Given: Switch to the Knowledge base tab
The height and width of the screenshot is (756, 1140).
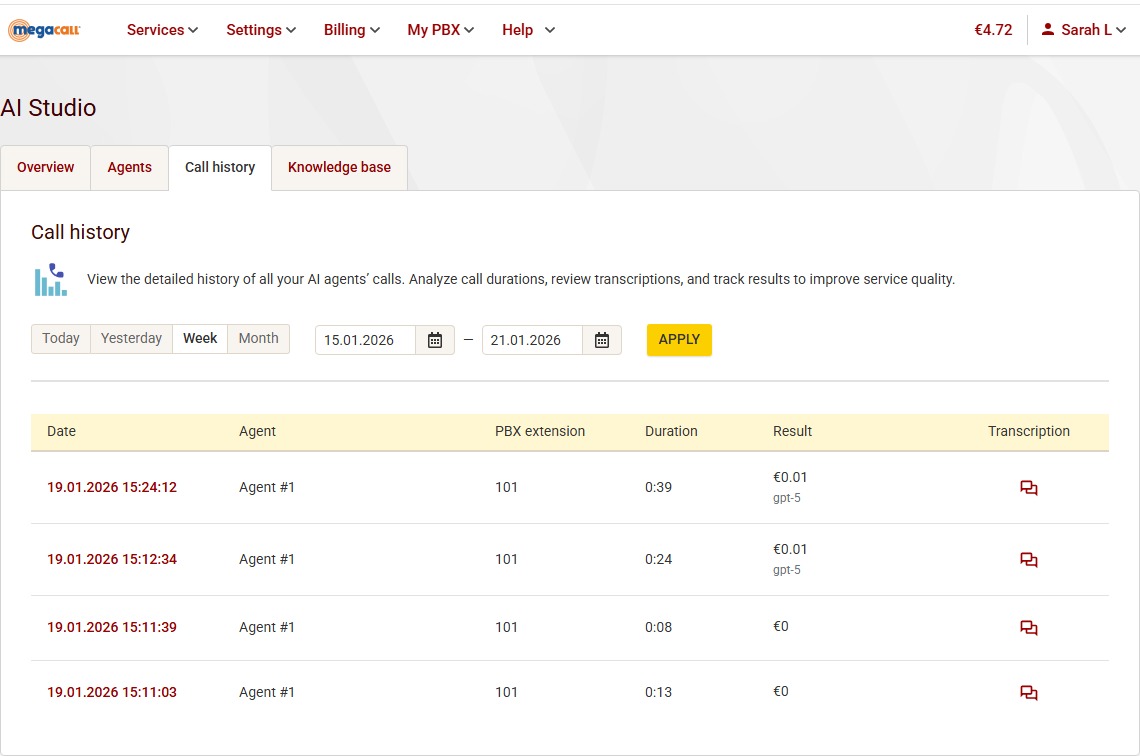Looking at the screenshot, I should [339, 167].
